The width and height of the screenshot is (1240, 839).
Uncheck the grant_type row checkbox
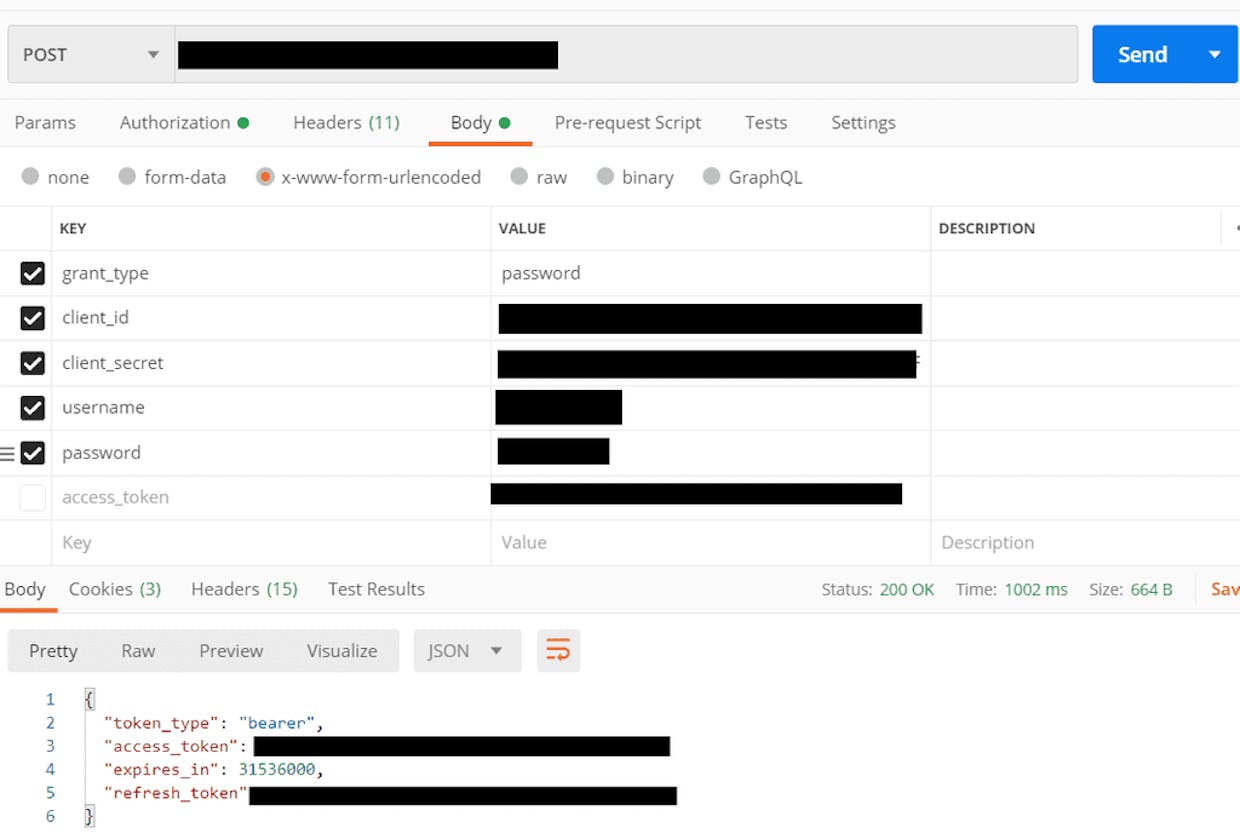(x=33, y=274)
